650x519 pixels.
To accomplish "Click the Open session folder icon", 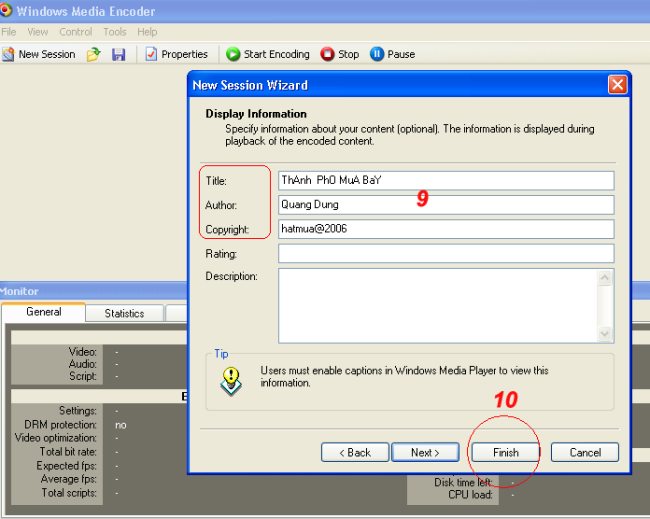I will (94, 54).
